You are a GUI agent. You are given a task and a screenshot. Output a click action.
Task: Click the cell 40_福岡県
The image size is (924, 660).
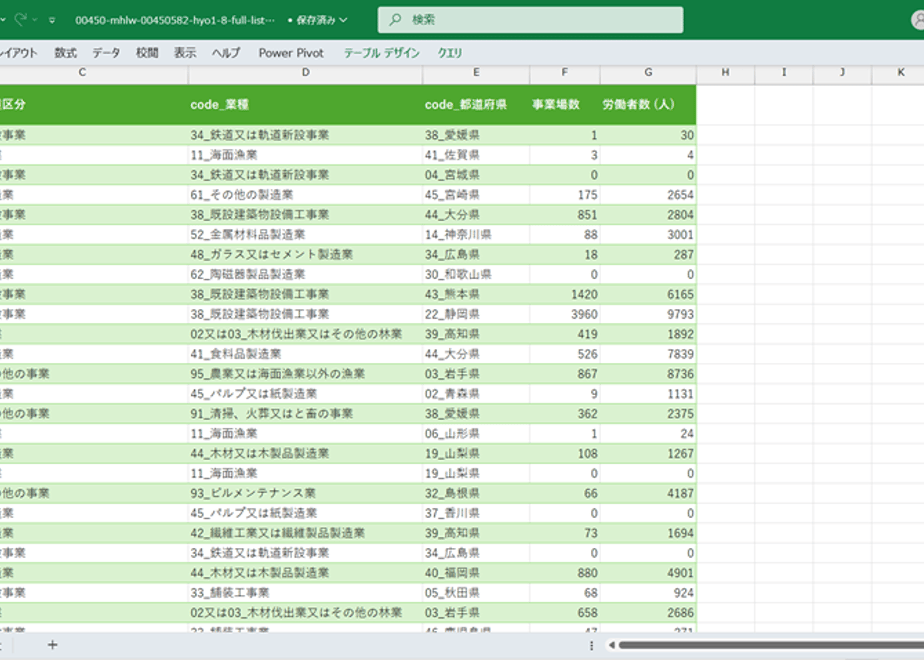click(x=476, y=573)
